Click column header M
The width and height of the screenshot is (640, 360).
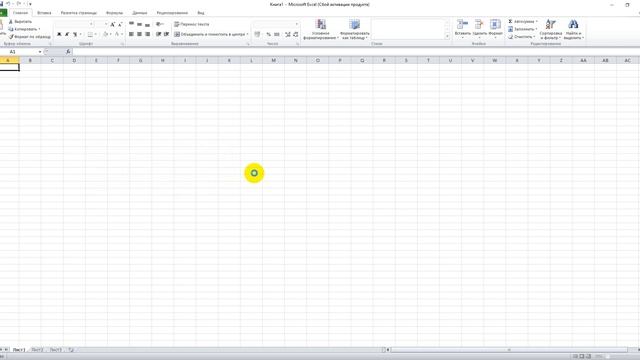tap(273, 60)
